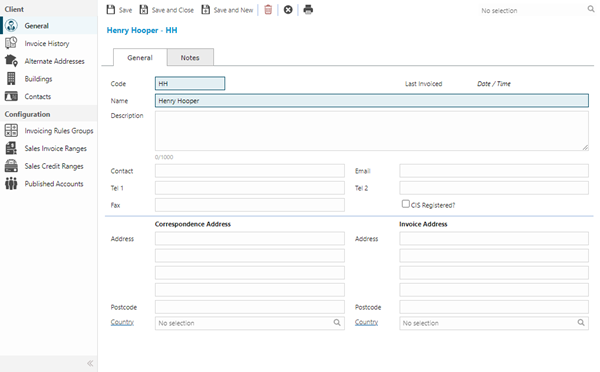
Task: Select the General tab
Action: click(140, 57)
